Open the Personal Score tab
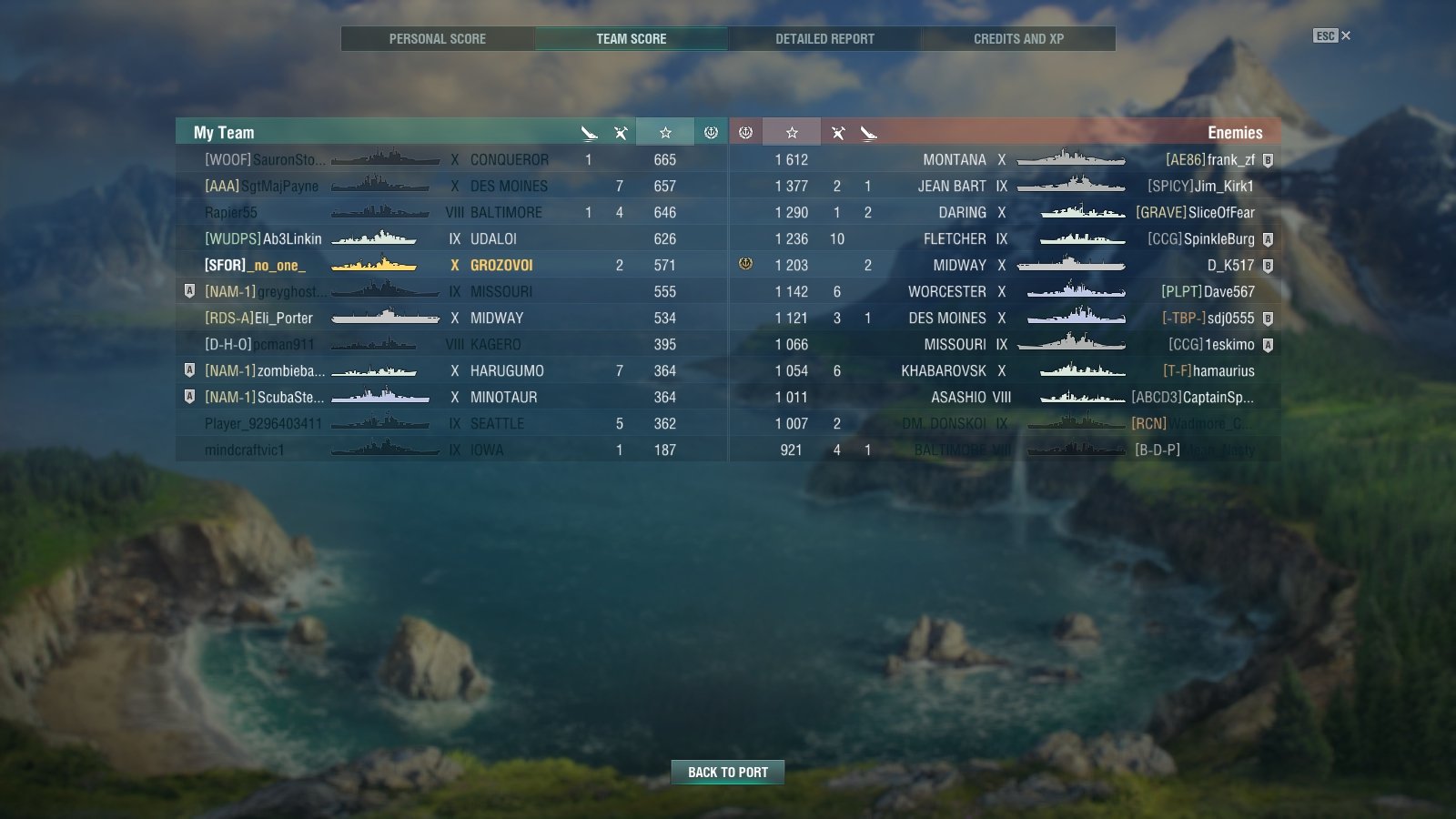 tap(438, 38)
